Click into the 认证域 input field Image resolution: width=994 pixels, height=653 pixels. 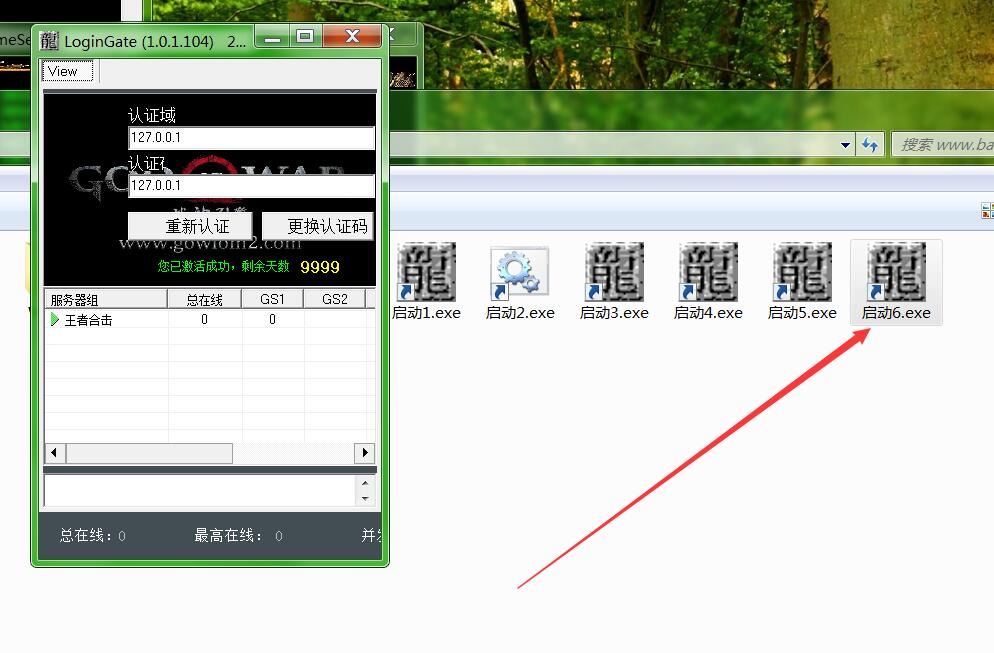[251, 138]
